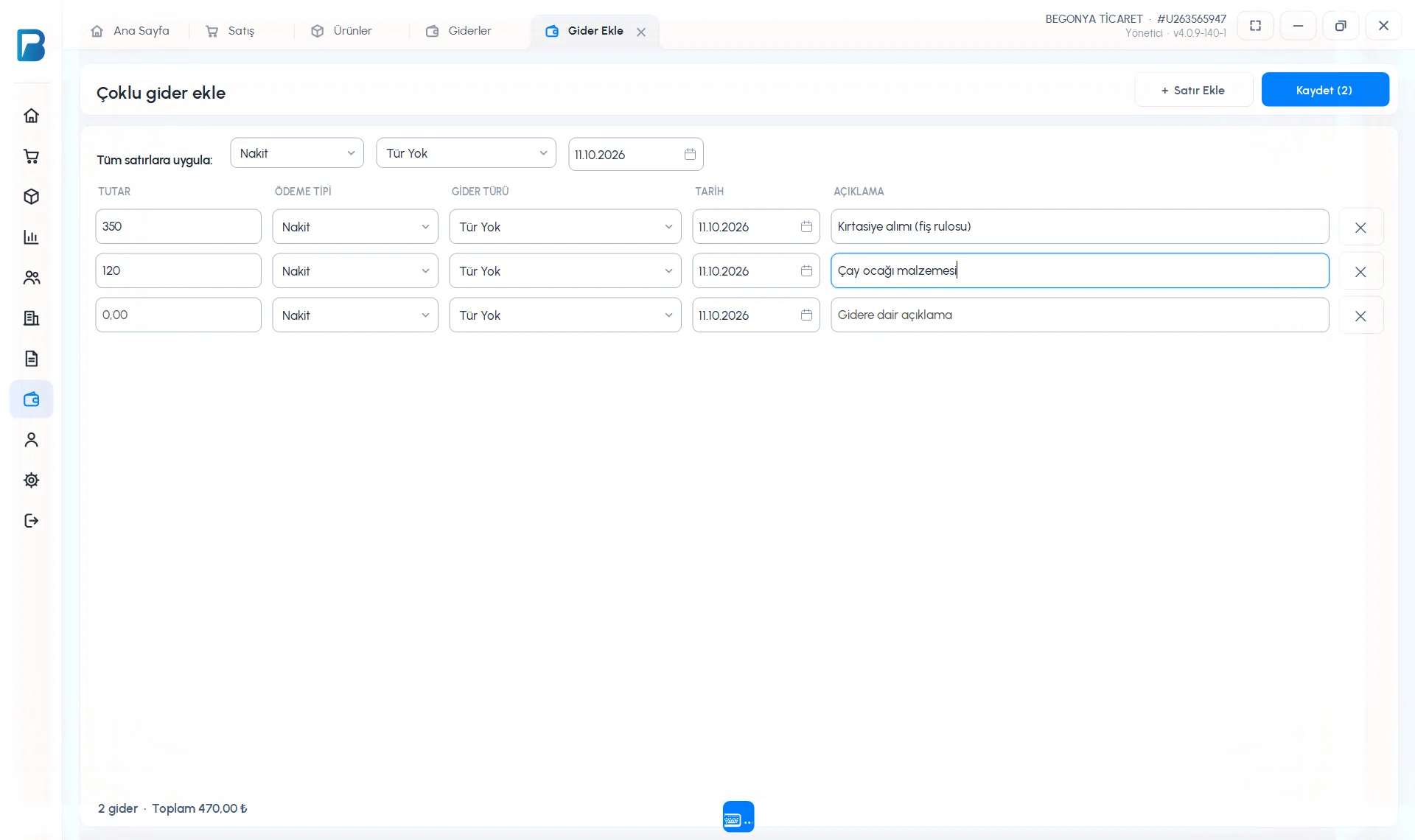This screenshot has height=840, width=1415.
Task: Open payment type dropdown in the 350 row
Action: click(x=355, y=227)
